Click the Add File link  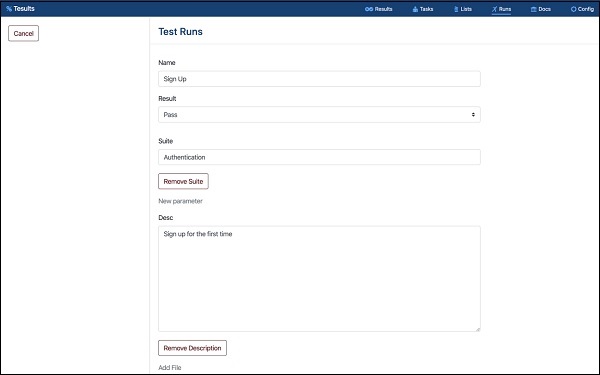[170, 367]
